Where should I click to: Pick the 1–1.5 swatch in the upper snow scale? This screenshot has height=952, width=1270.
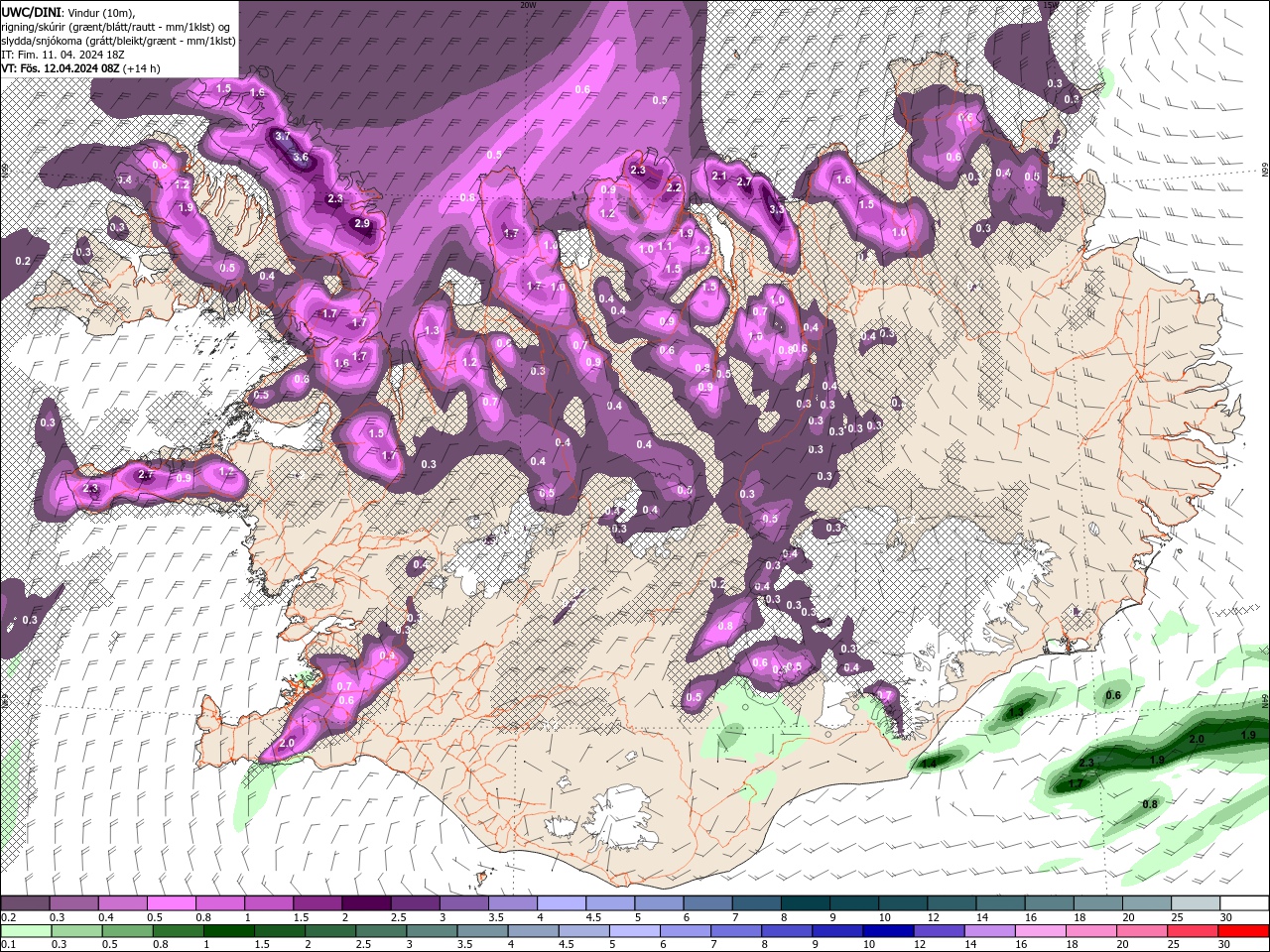268,903
